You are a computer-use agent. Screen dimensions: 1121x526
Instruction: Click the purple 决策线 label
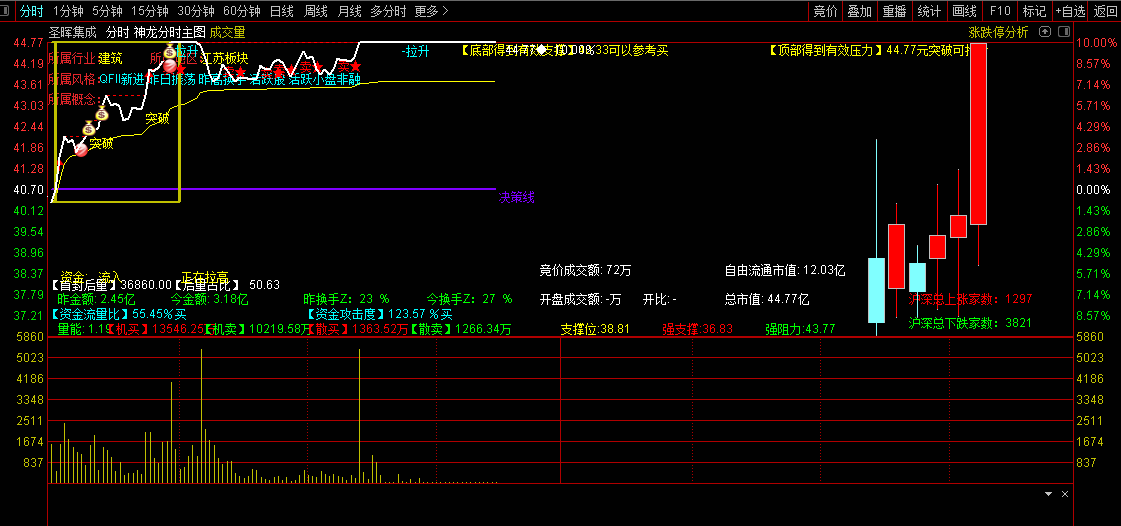pyautogui.click(x=517, y=198)
